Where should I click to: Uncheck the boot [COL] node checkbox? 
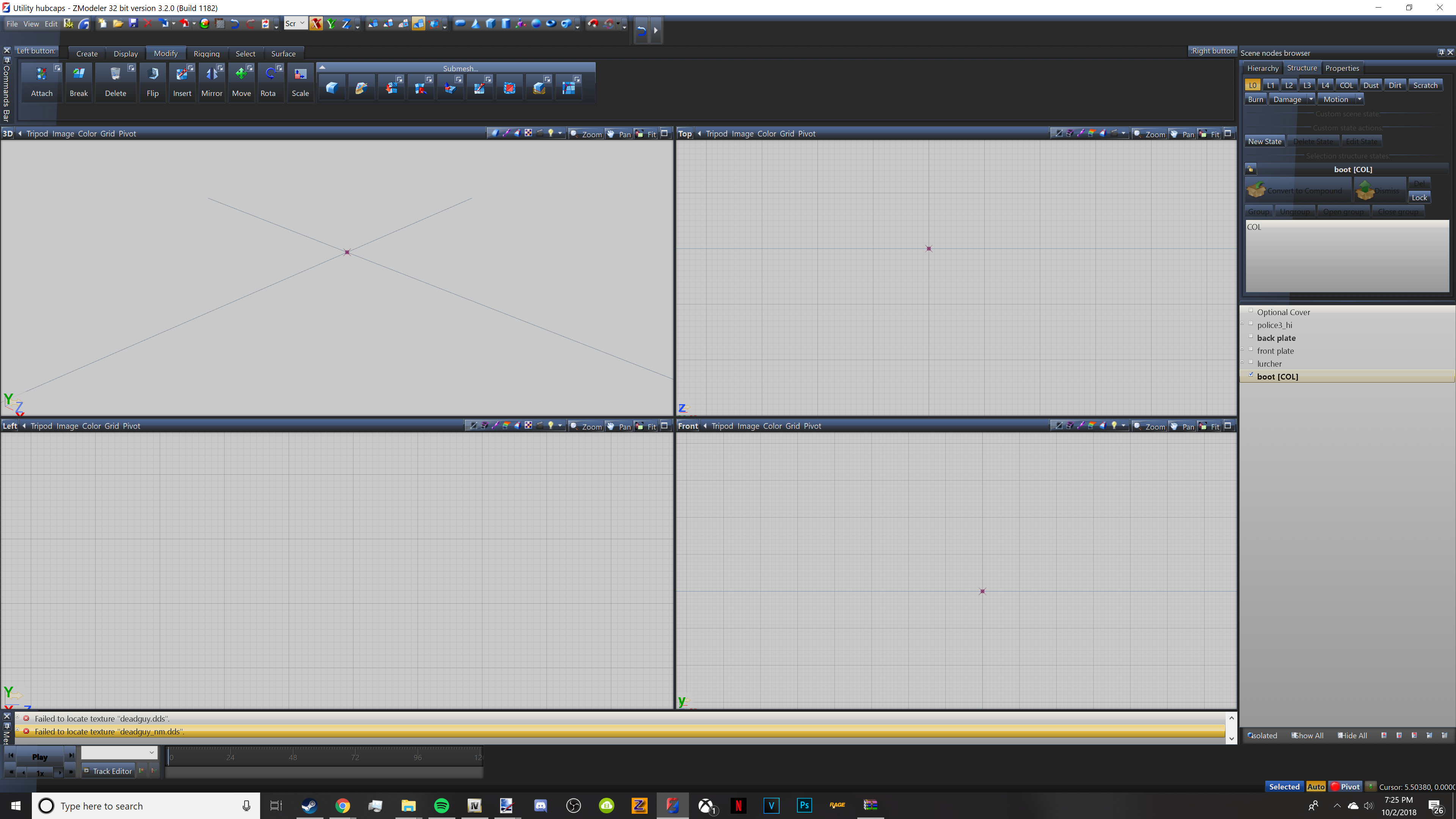tap(1251, 375)
